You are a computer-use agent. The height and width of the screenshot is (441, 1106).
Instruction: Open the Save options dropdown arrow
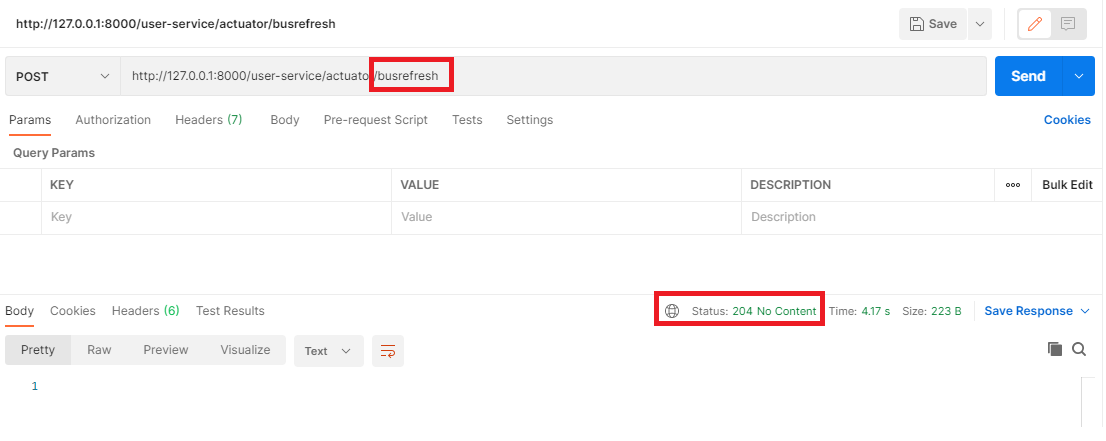(980, 24)
